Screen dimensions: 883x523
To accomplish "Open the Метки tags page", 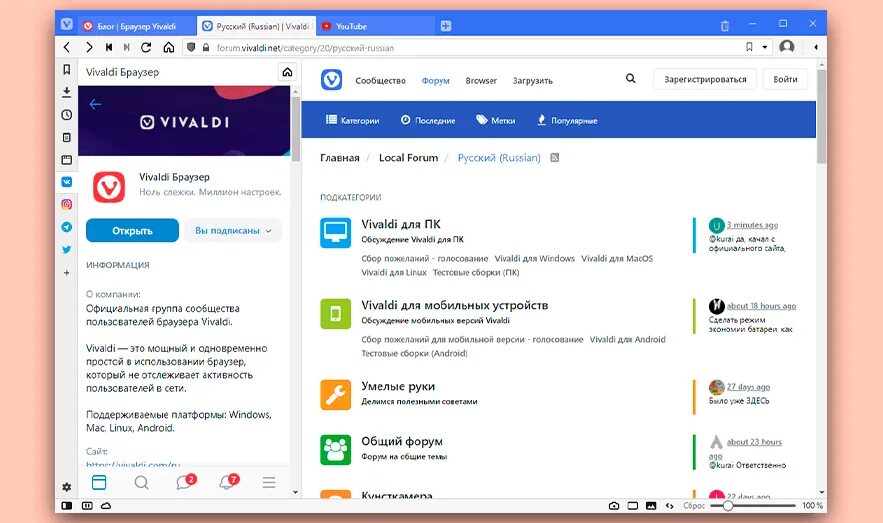I will click(x=496, y=120).
